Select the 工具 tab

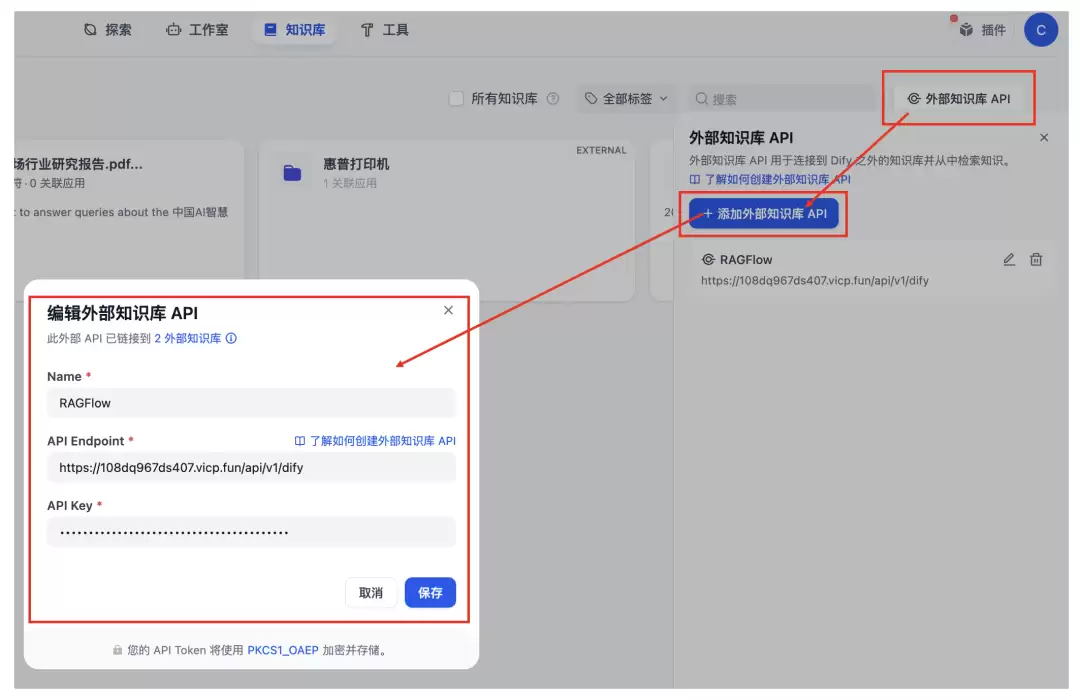384,30
